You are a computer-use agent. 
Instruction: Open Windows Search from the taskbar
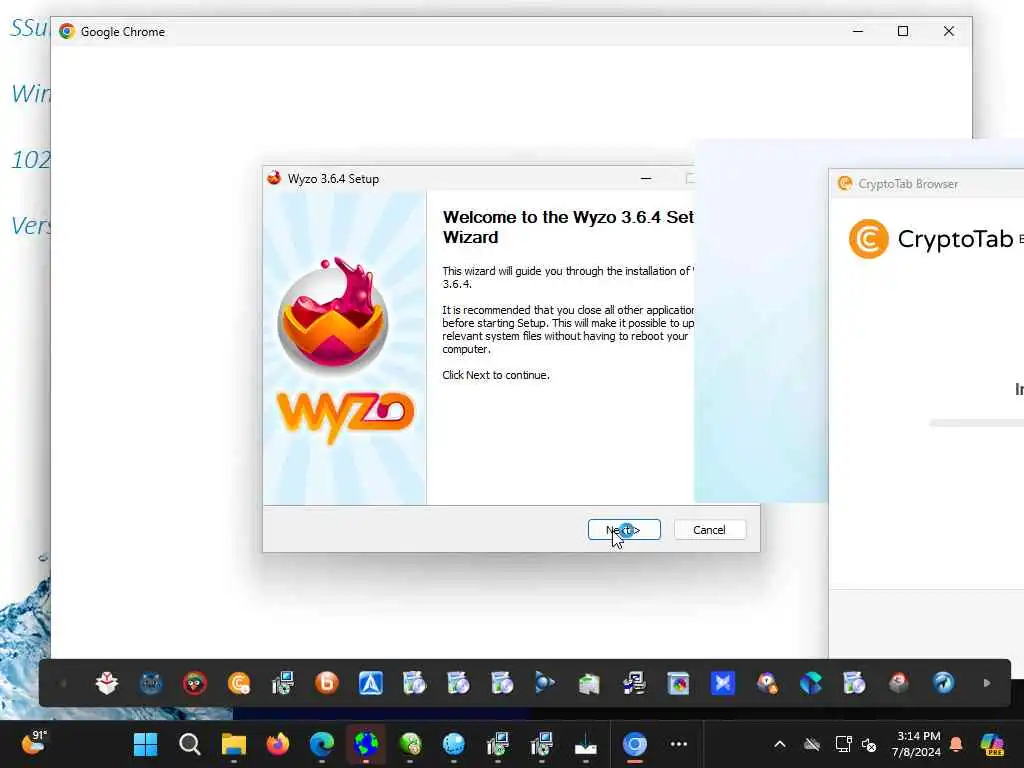tap(189, 744)
